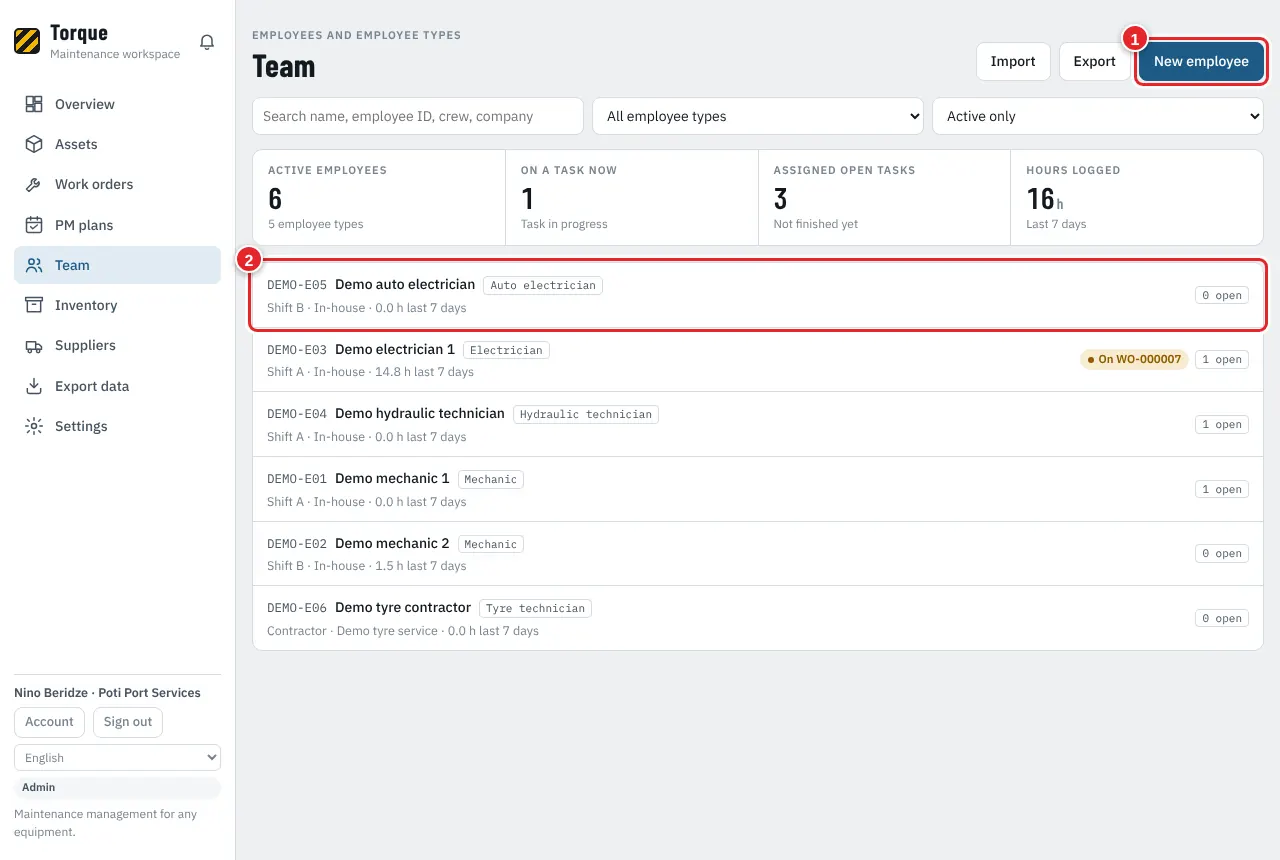Sign out of the workspace
Viewport: 1280px width, 860px height.
pos(128,722)
